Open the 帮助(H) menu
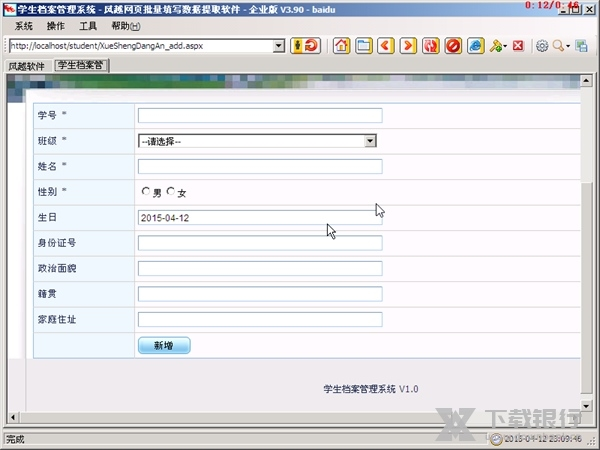The image size is (600, 450). pos(126,26)
